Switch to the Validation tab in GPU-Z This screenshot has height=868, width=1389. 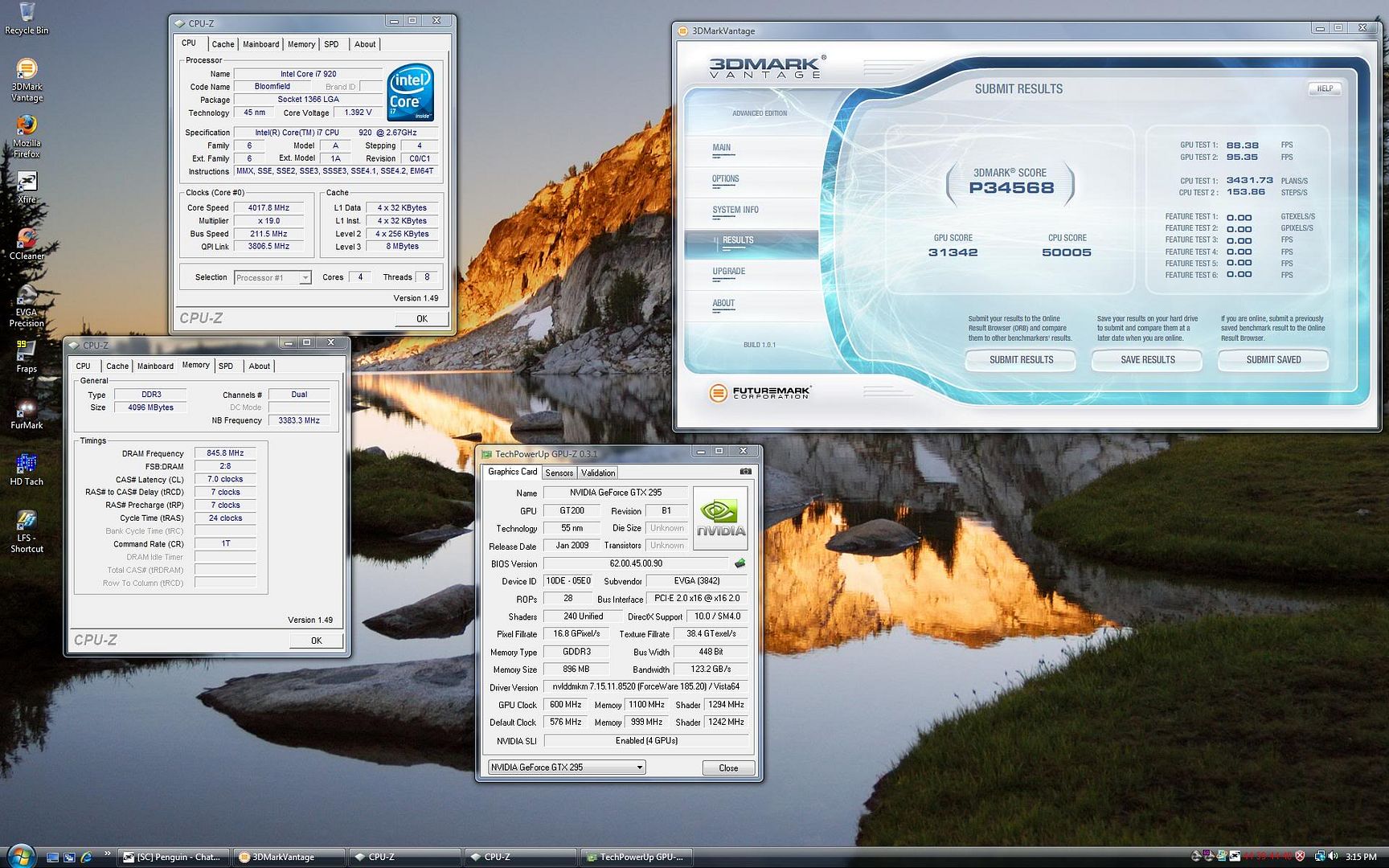(x=598, y=473)
